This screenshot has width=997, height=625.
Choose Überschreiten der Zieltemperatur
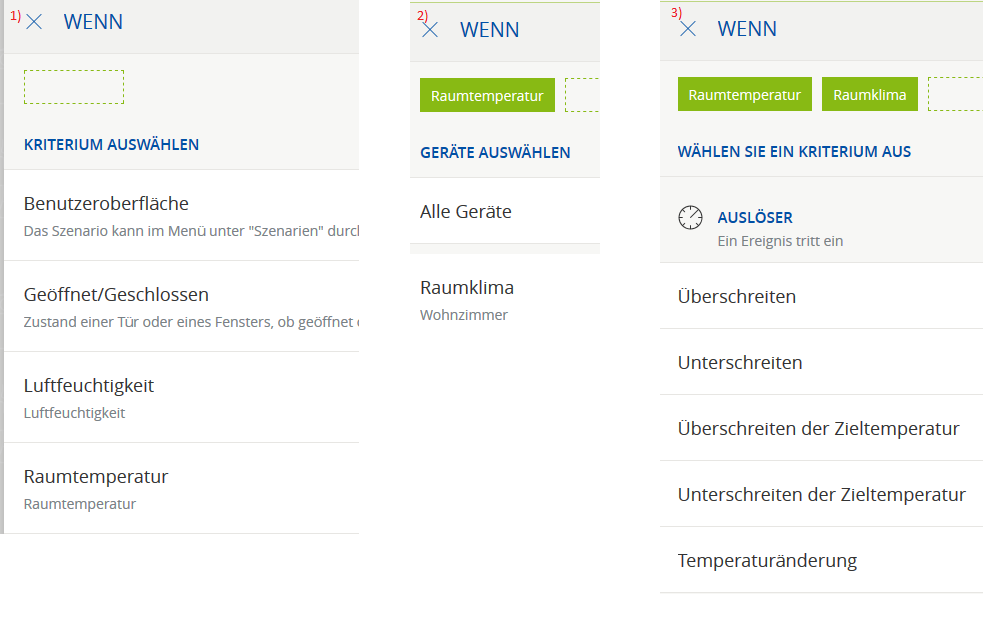click(x=818, y=429)
